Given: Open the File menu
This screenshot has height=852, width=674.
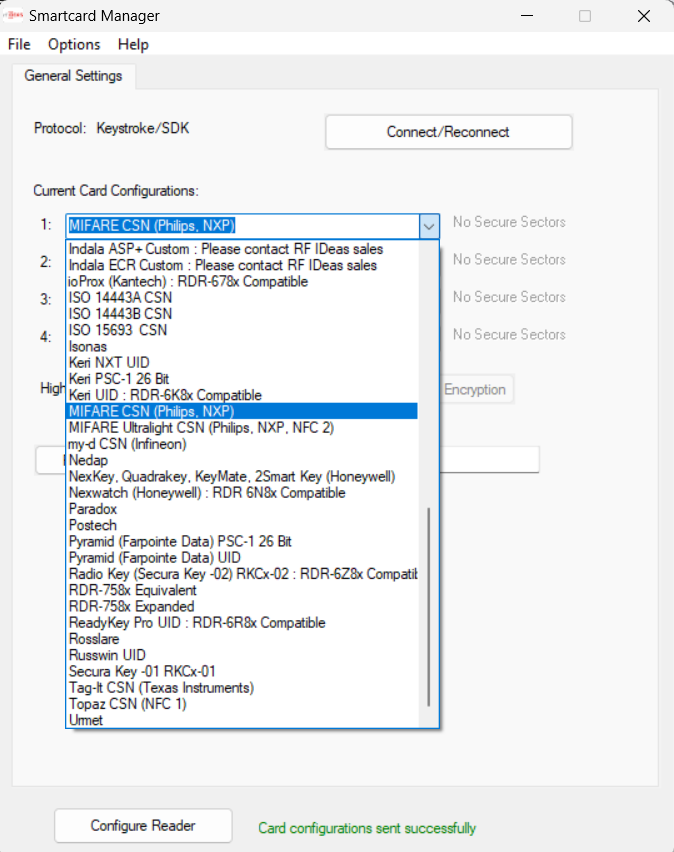Looking at the screenshot, I should pos(19,45).
